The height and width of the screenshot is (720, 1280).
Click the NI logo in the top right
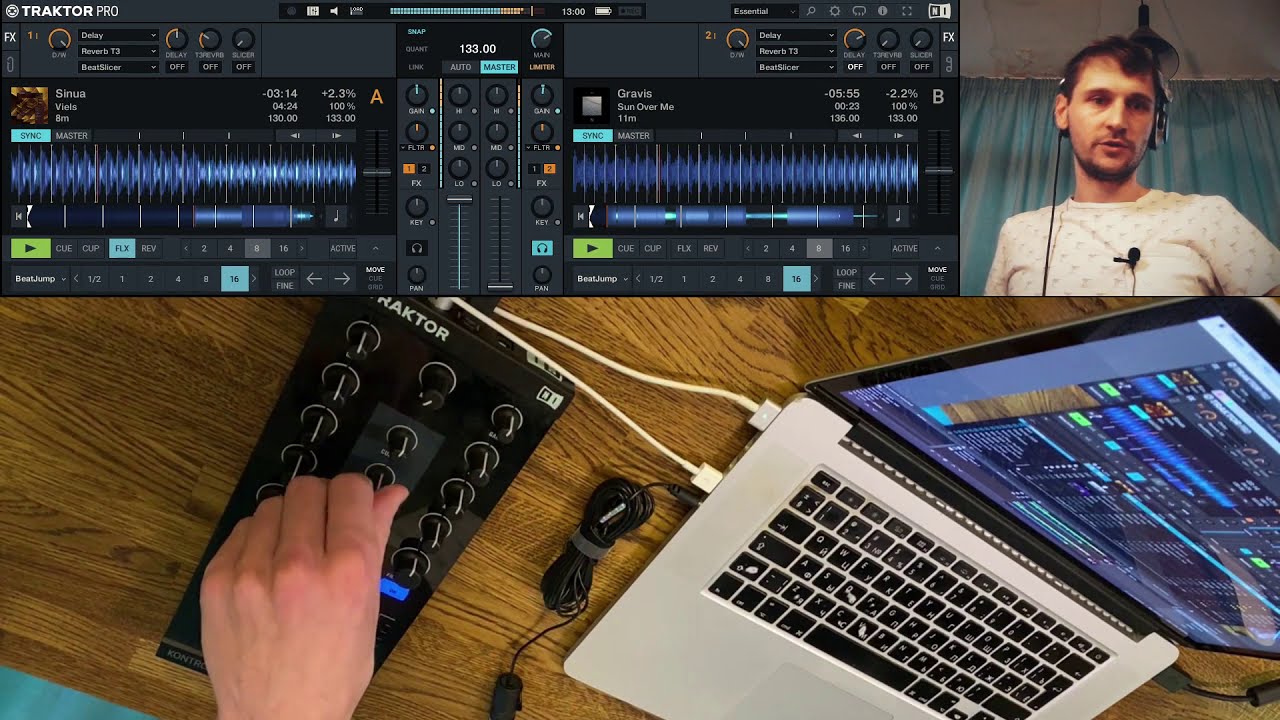(939, 11)
